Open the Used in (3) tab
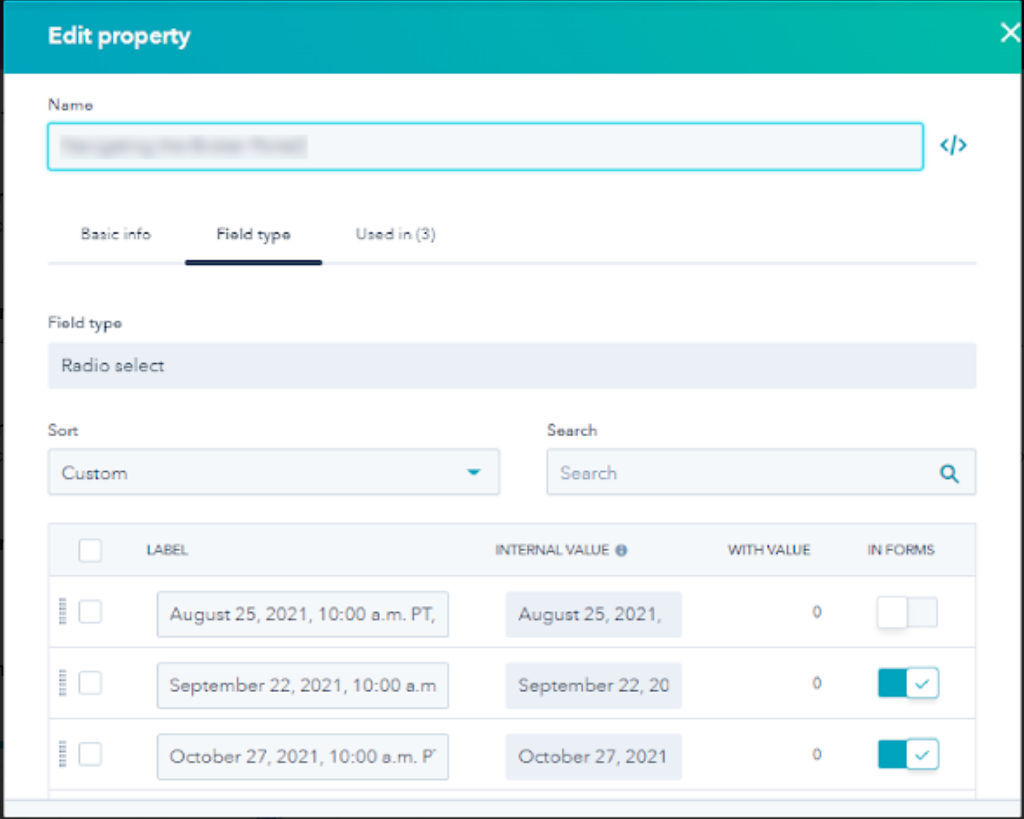1024x819 pixels. point(395,234)
